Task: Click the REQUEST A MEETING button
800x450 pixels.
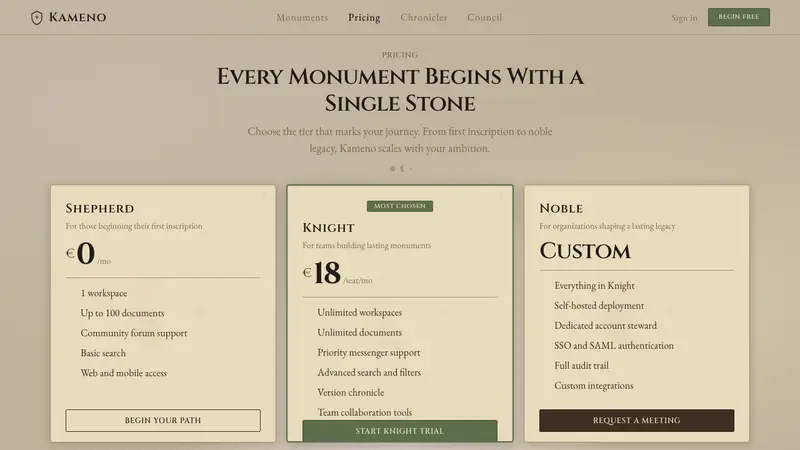Action: (636, 420)
